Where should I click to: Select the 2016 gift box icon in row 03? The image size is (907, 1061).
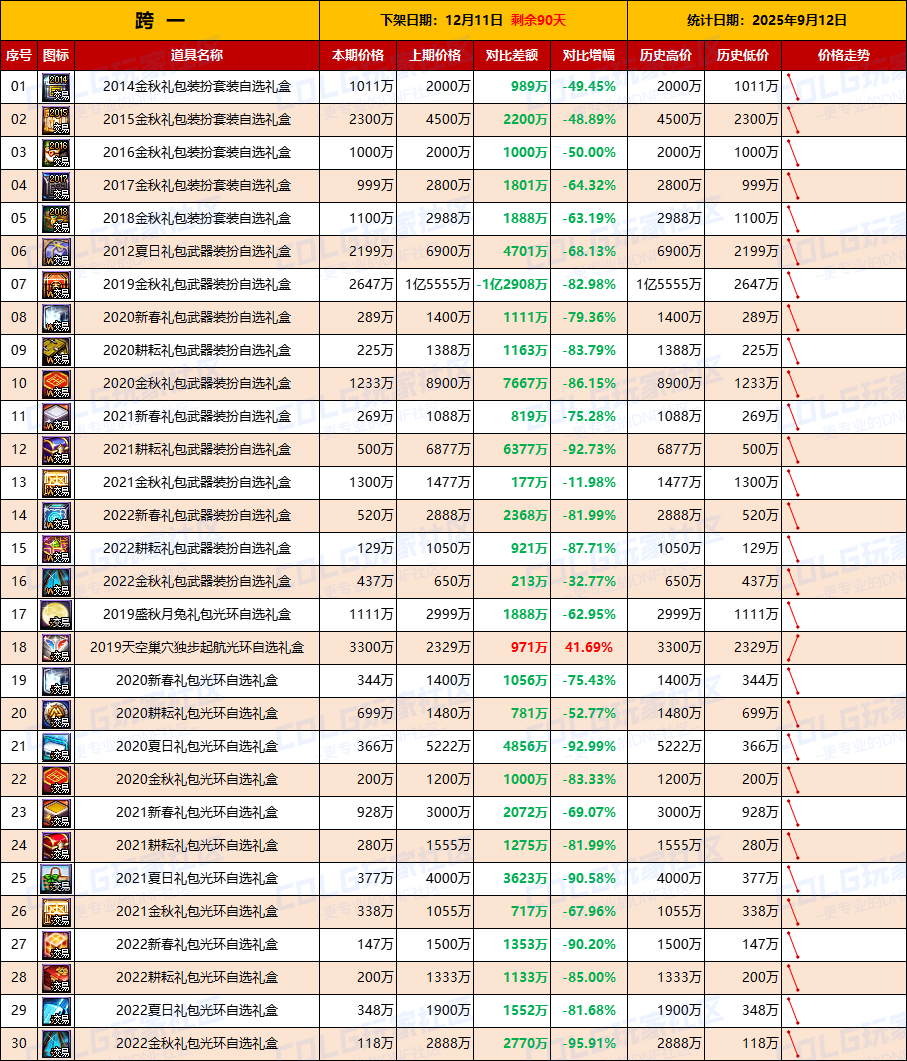[x=56, y=153]
